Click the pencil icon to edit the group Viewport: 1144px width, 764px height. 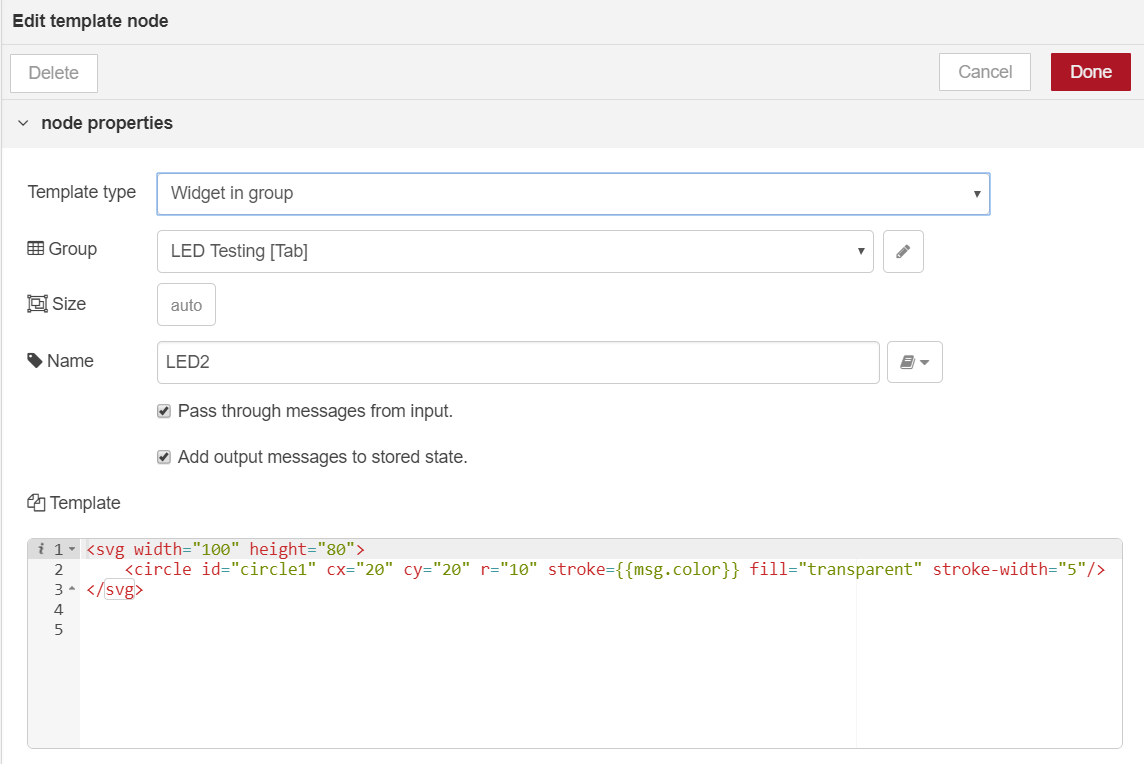click(x=903, y=252)
